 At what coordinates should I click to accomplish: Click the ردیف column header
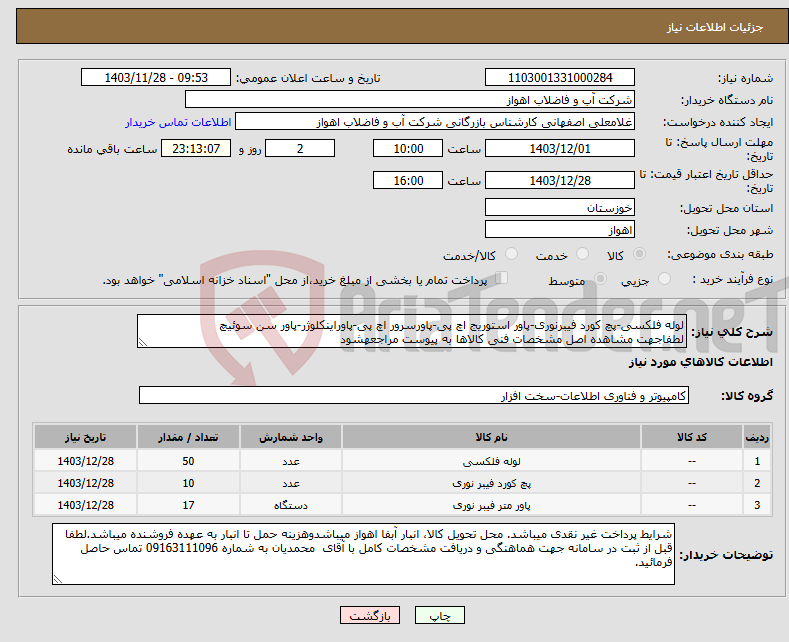(757, 437)
